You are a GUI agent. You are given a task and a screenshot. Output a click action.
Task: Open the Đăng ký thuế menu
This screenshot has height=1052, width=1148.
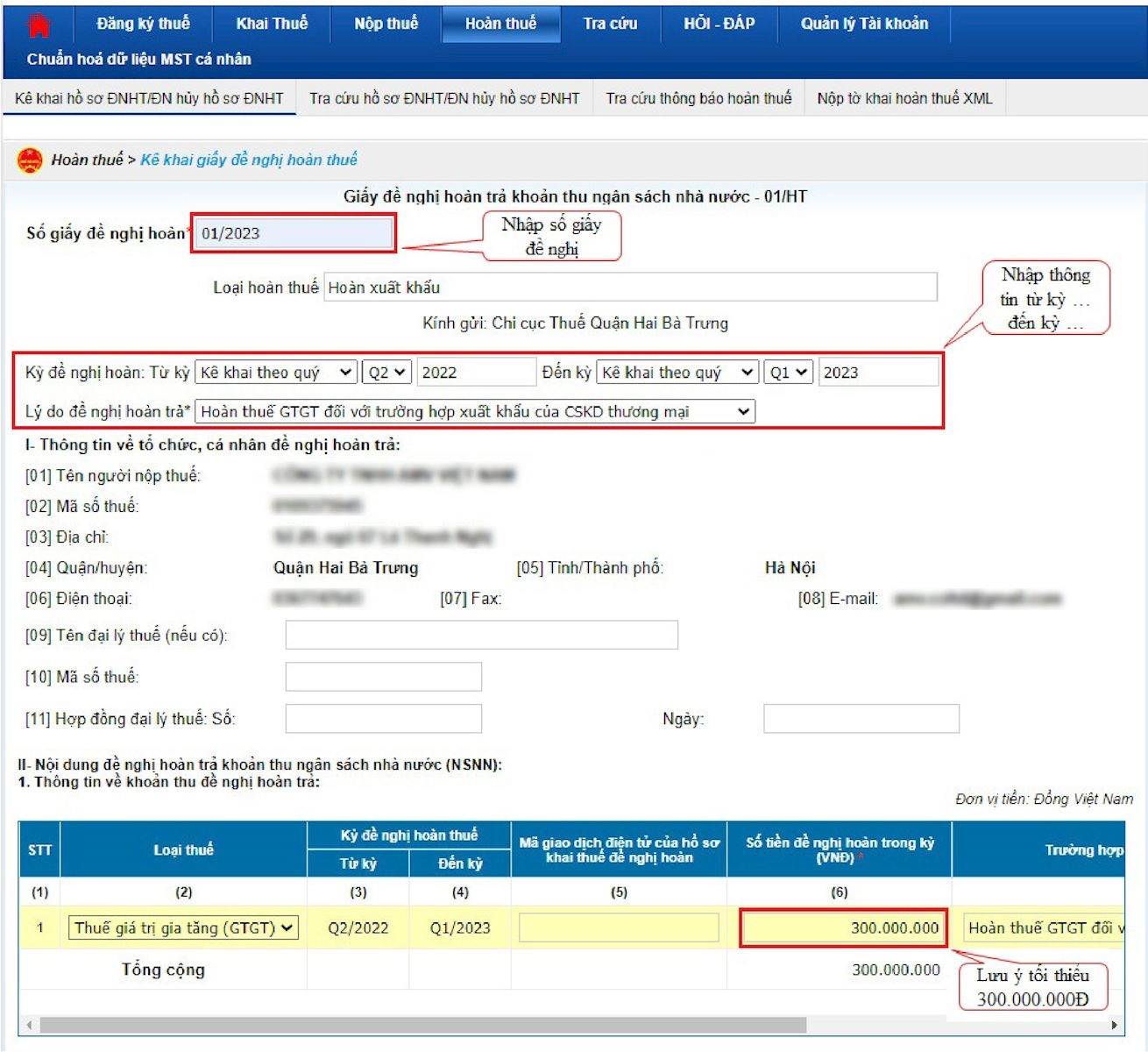coord(143,24)
